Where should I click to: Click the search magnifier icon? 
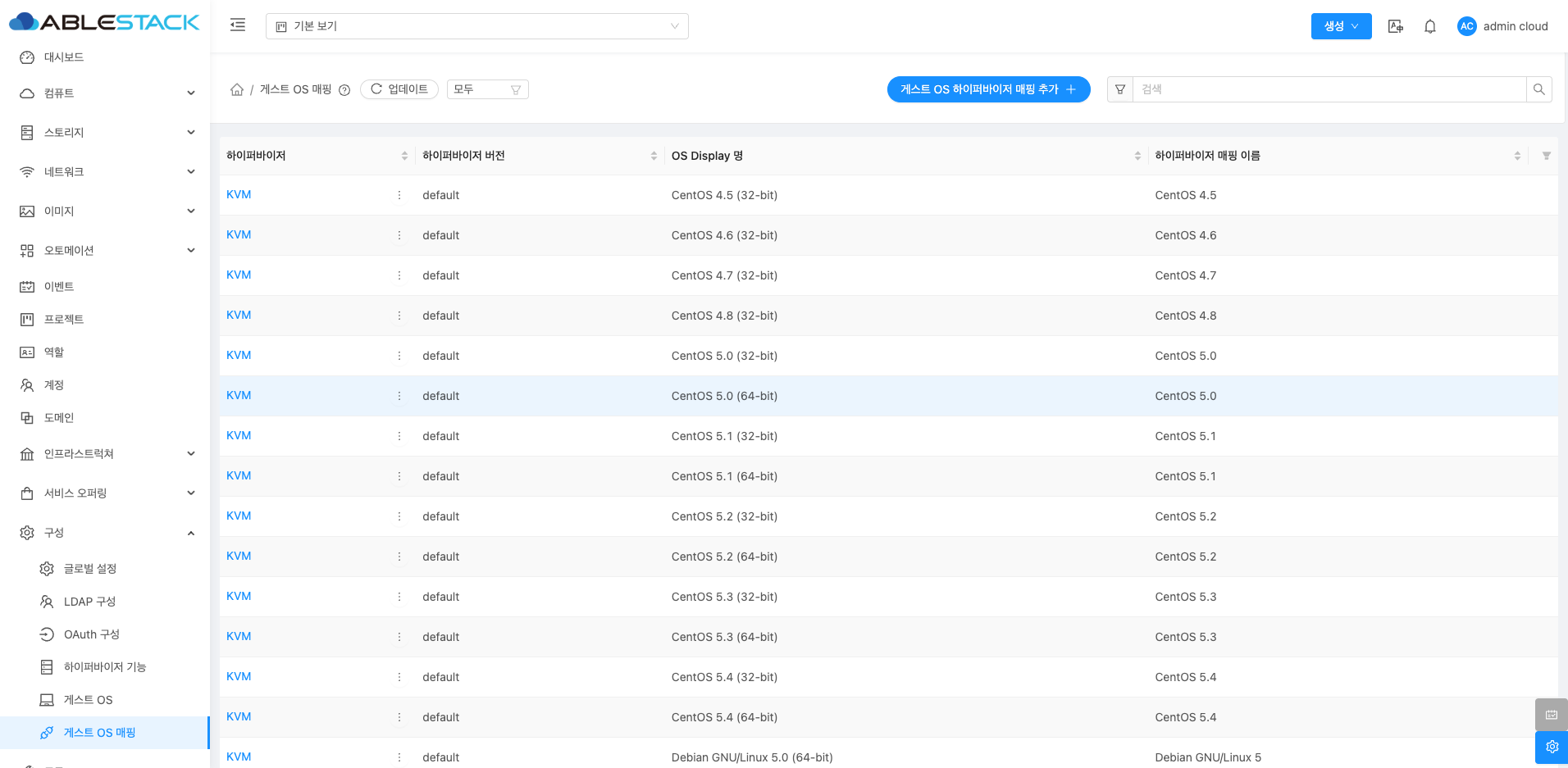[x=1538, y=89]
